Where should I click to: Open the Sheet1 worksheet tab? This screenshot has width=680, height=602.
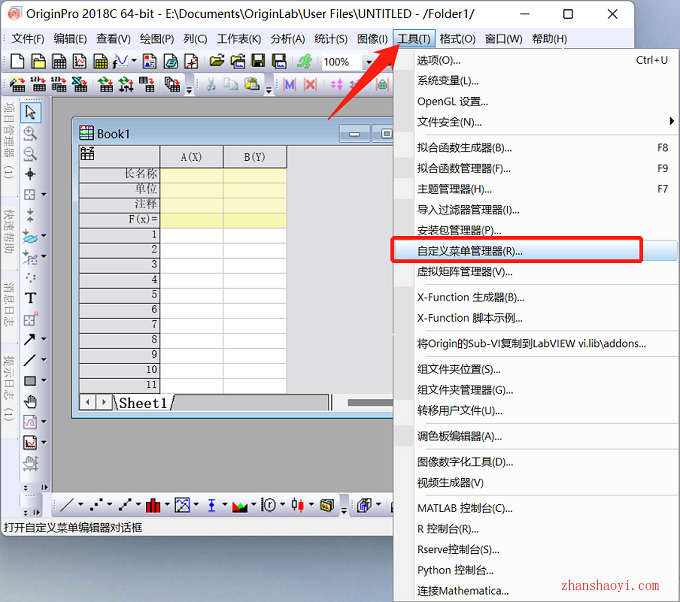point(143,403)
